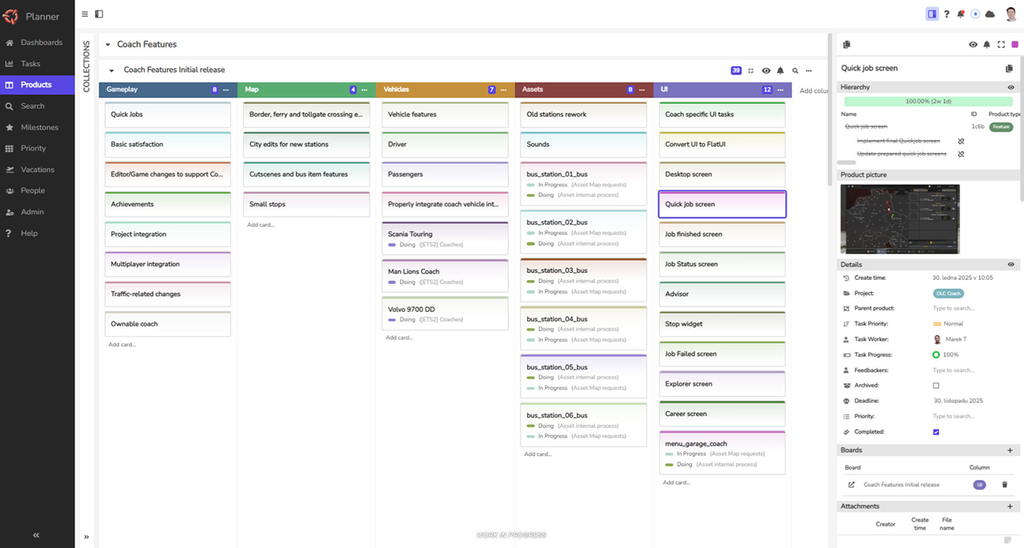This screenshot has height=548, width=1024.
Task: Click the 100% hierarchy progress bar
Action: [928, 101]
